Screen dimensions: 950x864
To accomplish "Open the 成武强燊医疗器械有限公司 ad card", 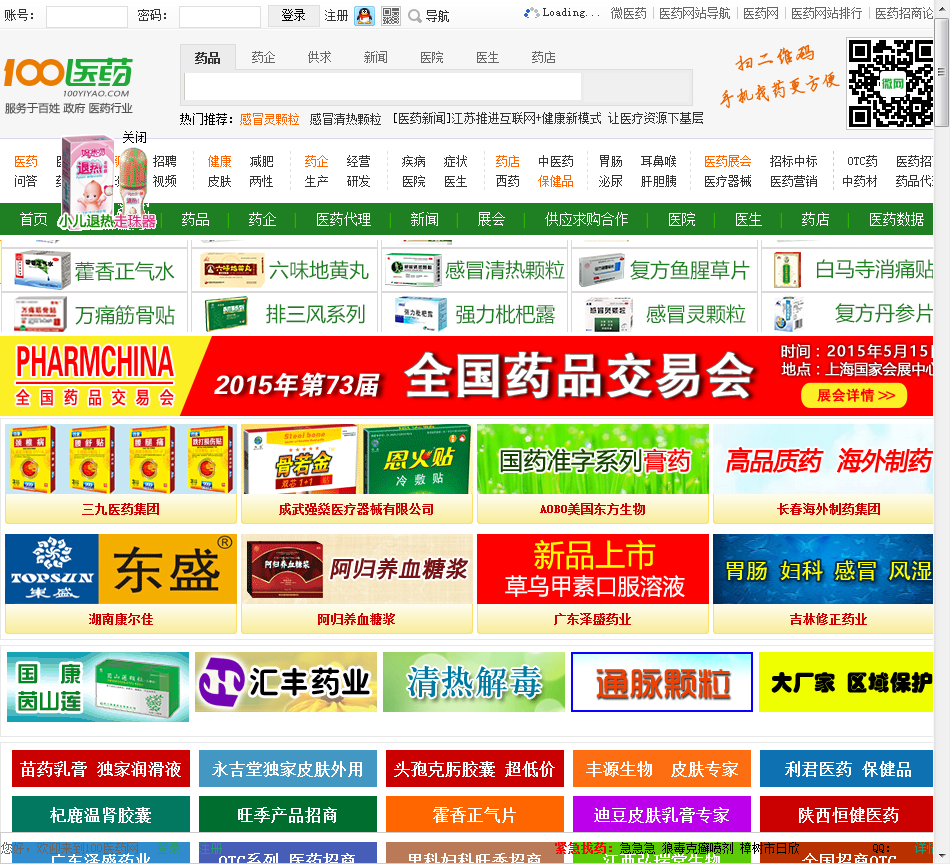I will tap(356, 473).
